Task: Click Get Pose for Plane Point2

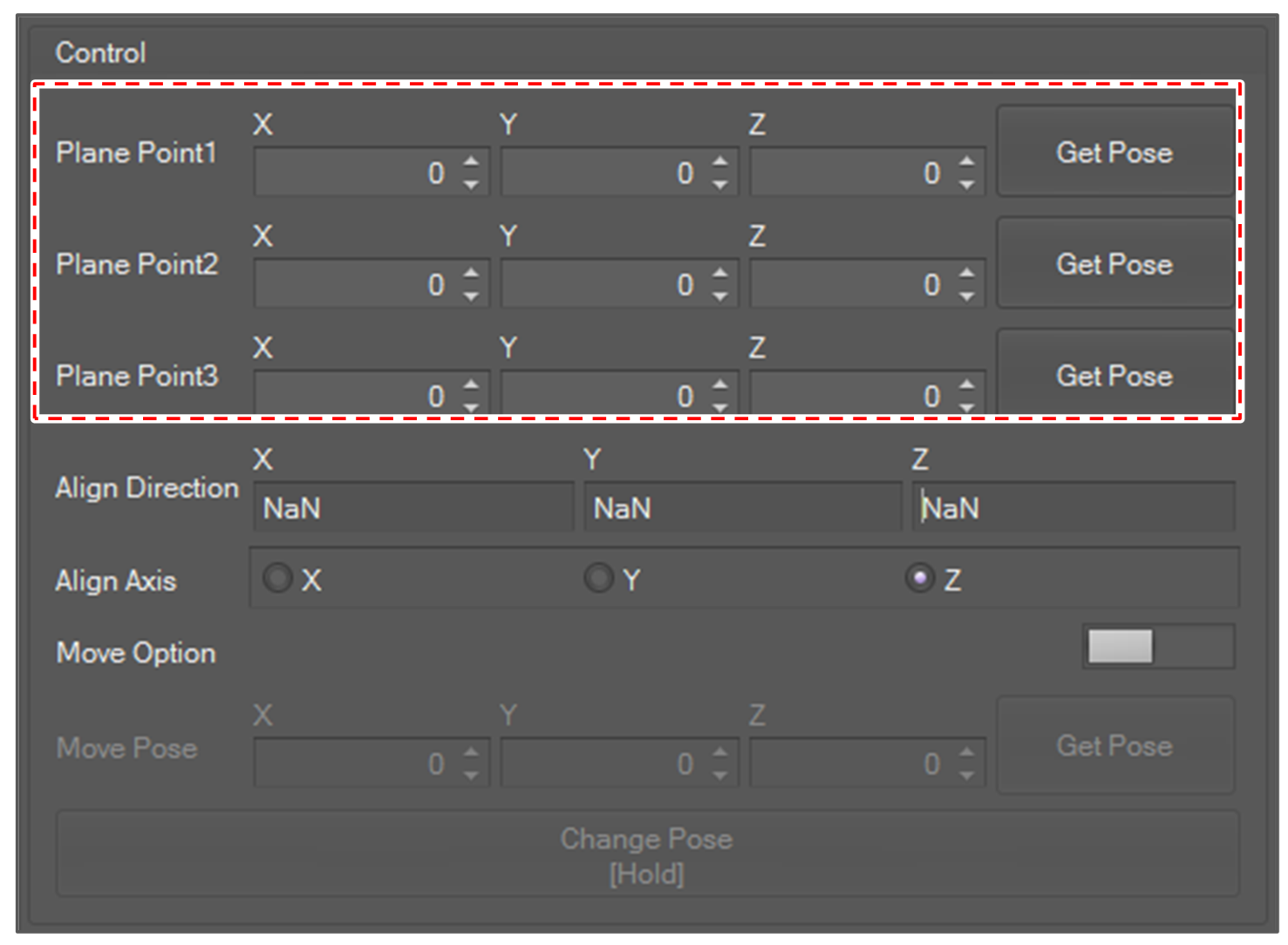Action: pos(1114,264)
